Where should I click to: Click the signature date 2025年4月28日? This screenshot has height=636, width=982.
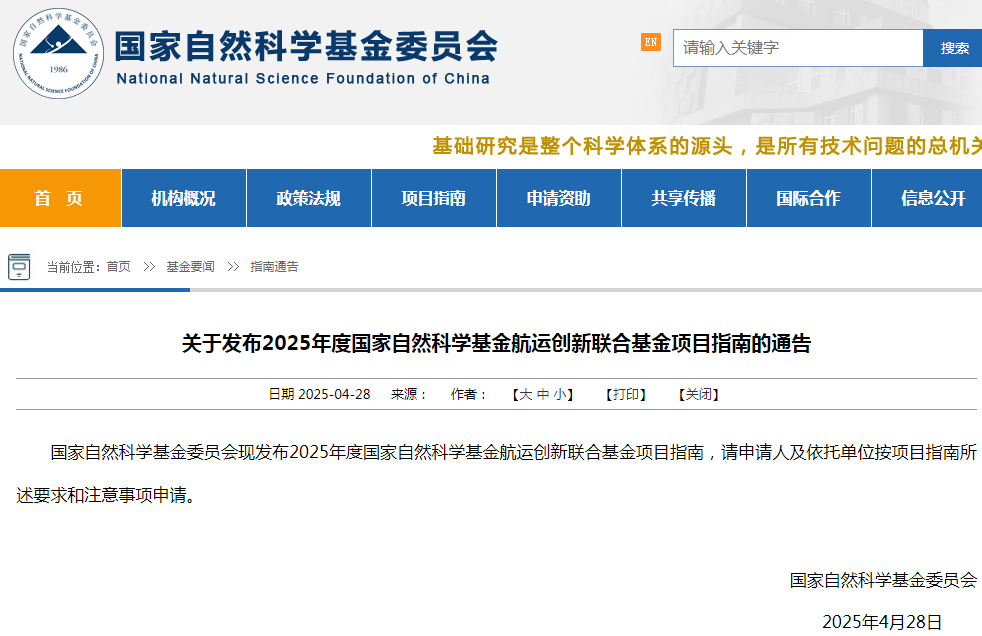pos(882,622)
